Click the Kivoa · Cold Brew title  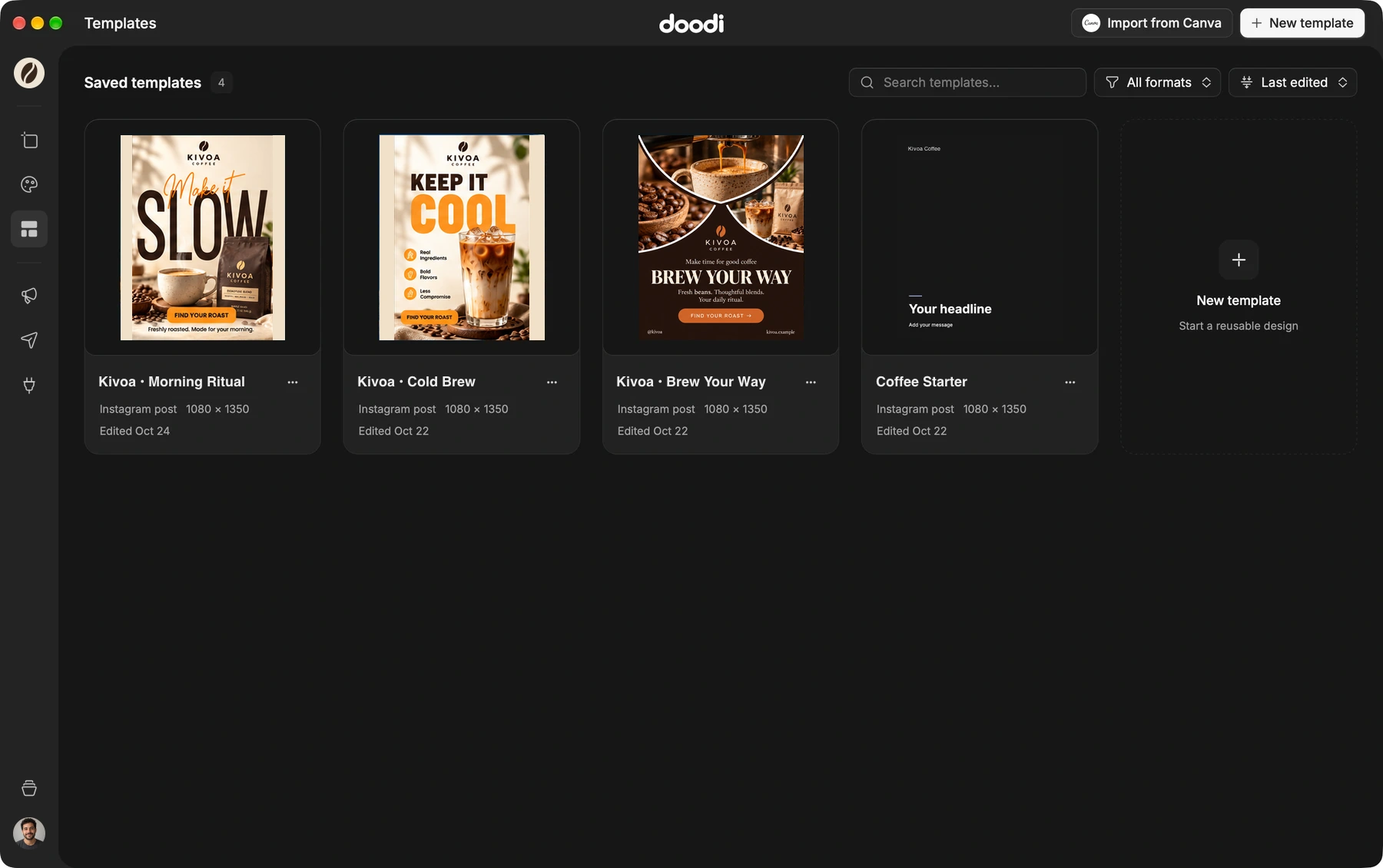(416, 382)
